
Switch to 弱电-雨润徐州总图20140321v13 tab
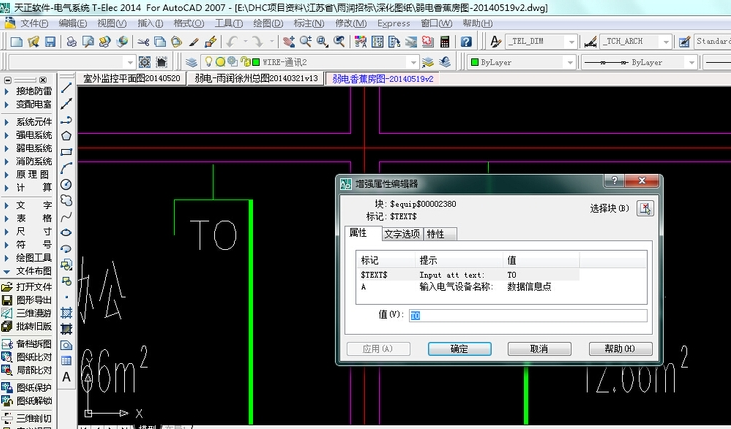click(256, 78)
